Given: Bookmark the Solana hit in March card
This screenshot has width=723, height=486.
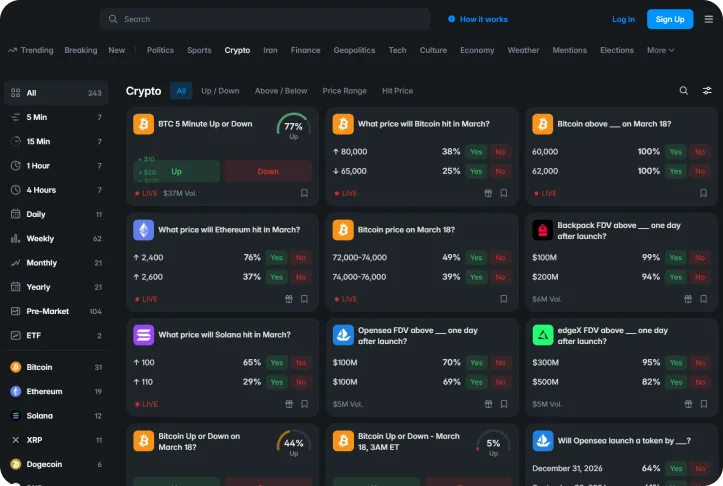Looking at the screenshot, I should point(304,404).
